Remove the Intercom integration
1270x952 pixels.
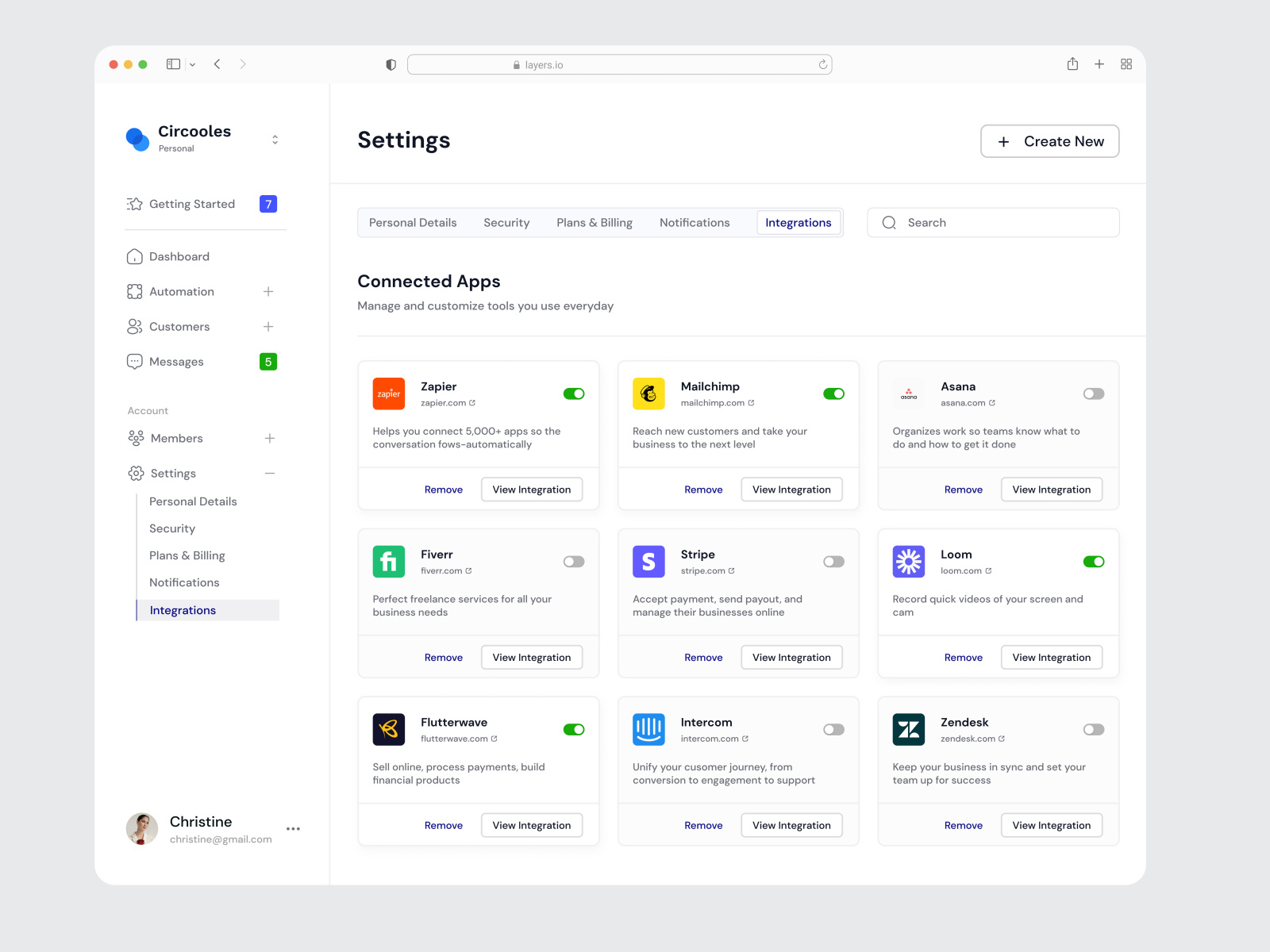703,826
